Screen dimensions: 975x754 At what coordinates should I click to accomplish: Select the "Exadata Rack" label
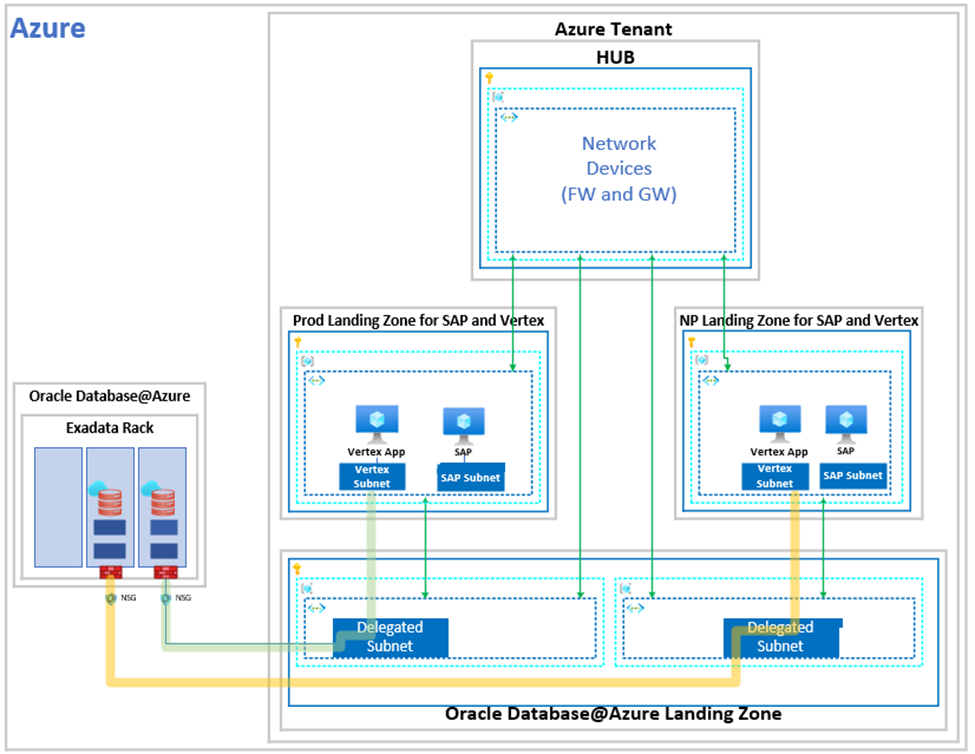tap(109, 428)
